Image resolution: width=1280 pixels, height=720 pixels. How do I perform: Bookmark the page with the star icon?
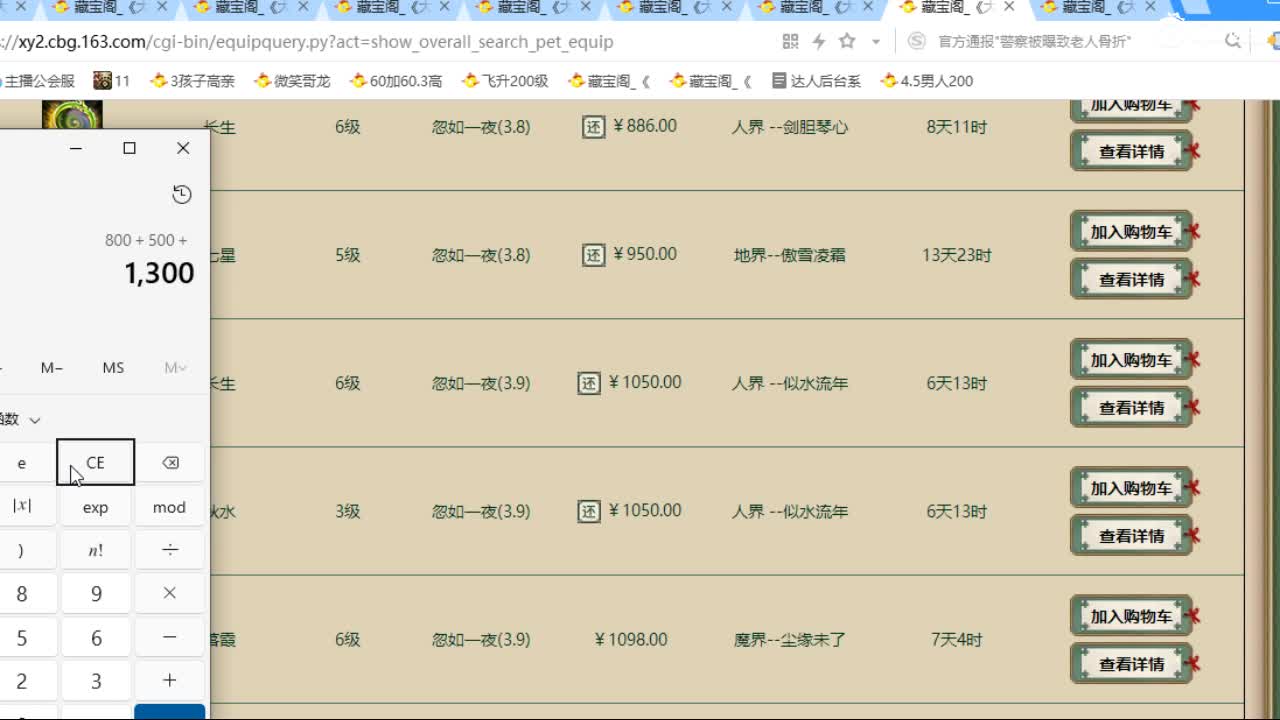847,41
